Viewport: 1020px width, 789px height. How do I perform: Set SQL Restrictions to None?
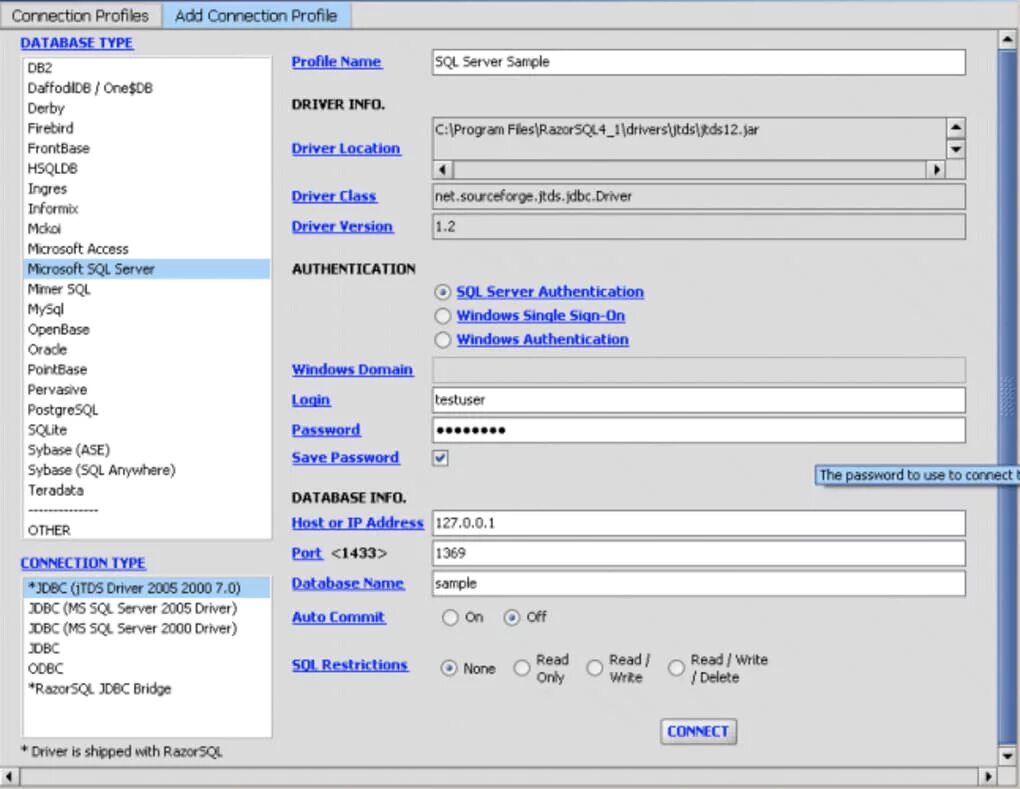tap(449, 668)
